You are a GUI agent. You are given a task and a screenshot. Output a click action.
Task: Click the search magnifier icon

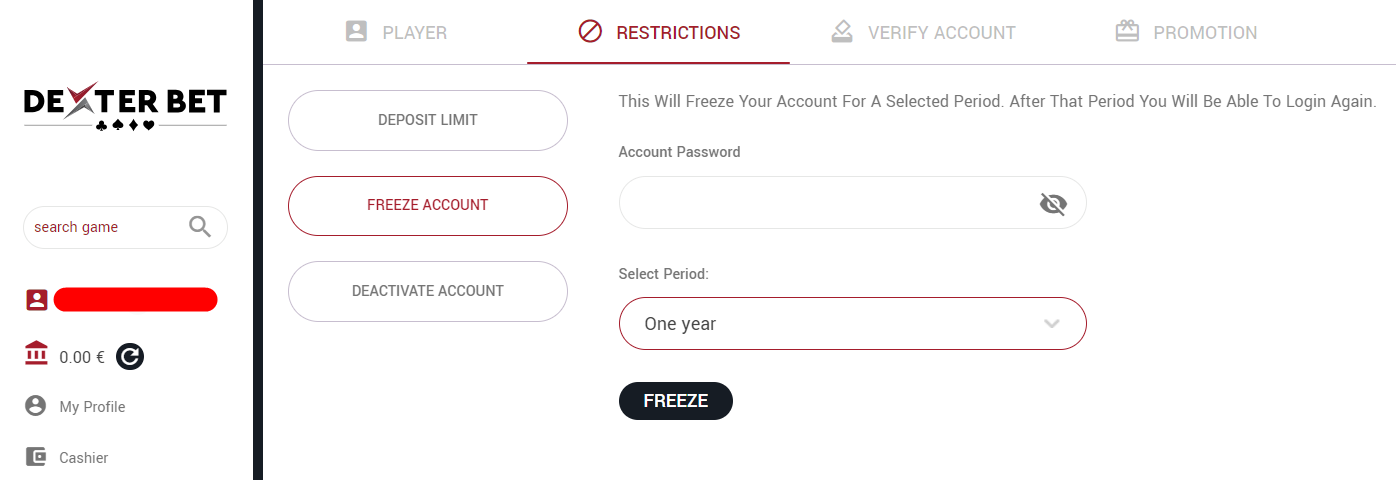[200, 227]
